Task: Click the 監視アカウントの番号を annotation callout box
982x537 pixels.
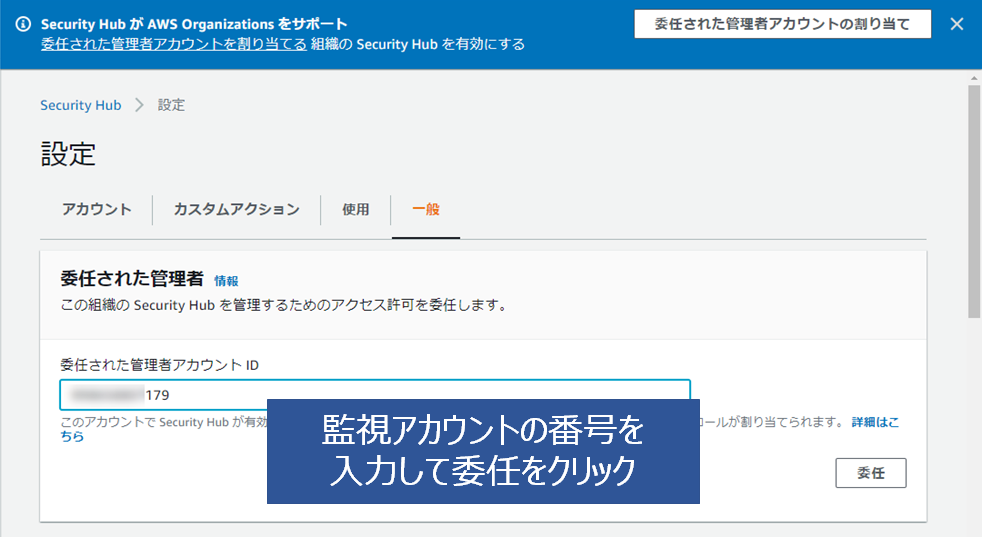Action: point(482,450)
